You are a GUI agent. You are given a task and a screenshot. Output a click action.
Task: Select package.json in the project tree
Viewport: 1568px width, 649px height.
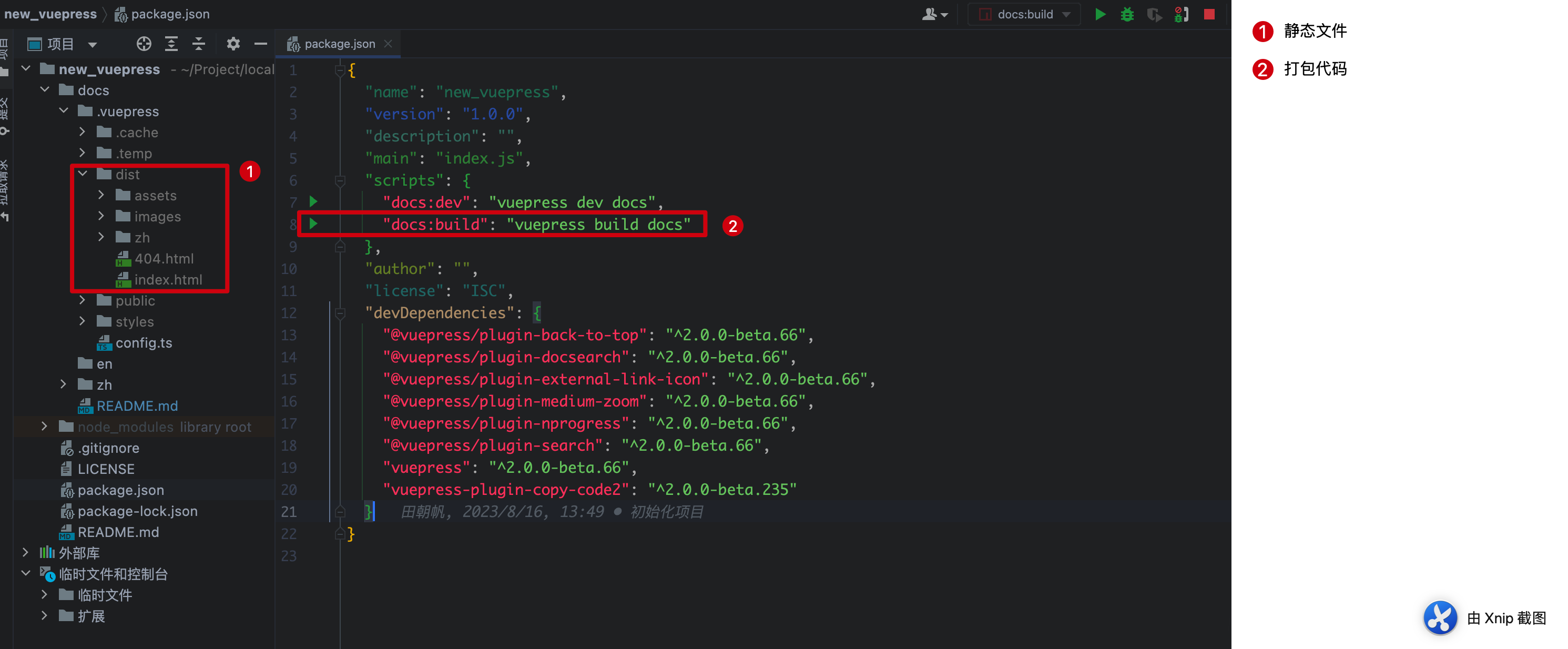tap(112, 490)
